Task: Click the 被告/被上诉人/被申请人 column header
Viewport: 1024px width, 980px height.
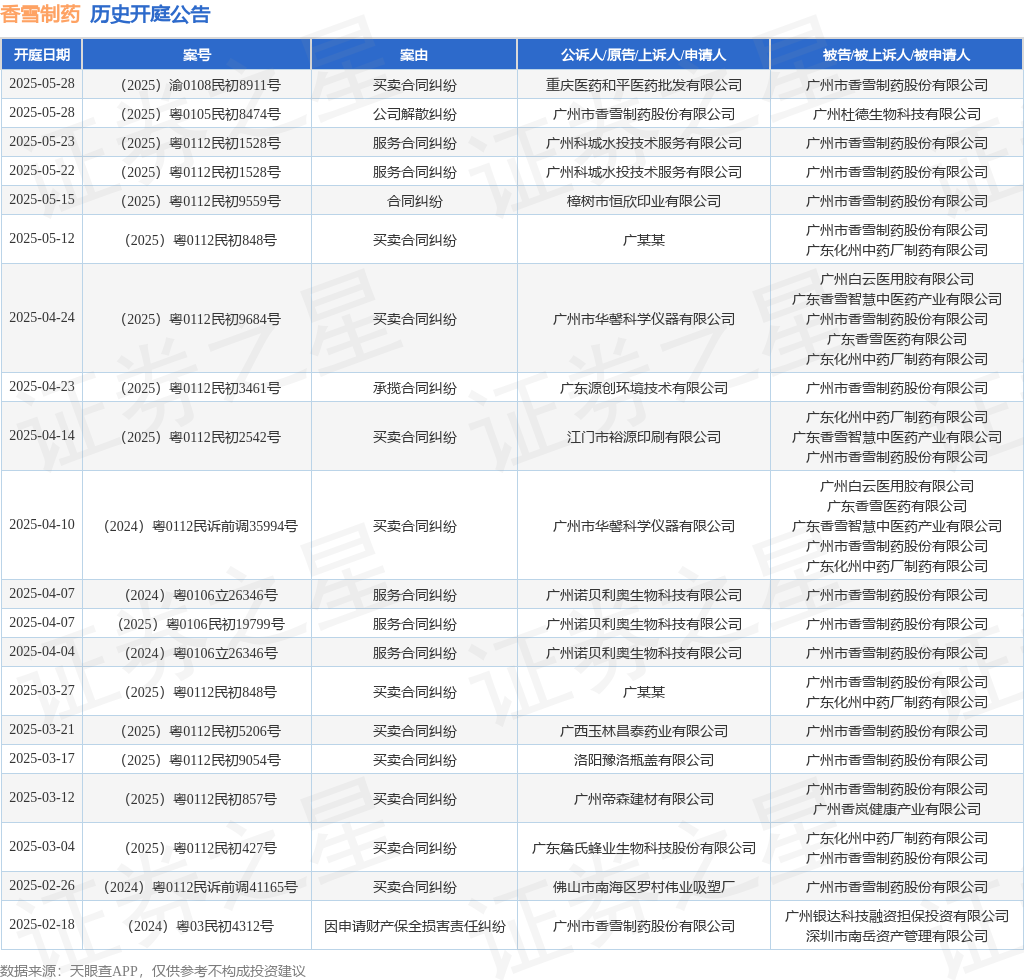Action: pos(896,55)
